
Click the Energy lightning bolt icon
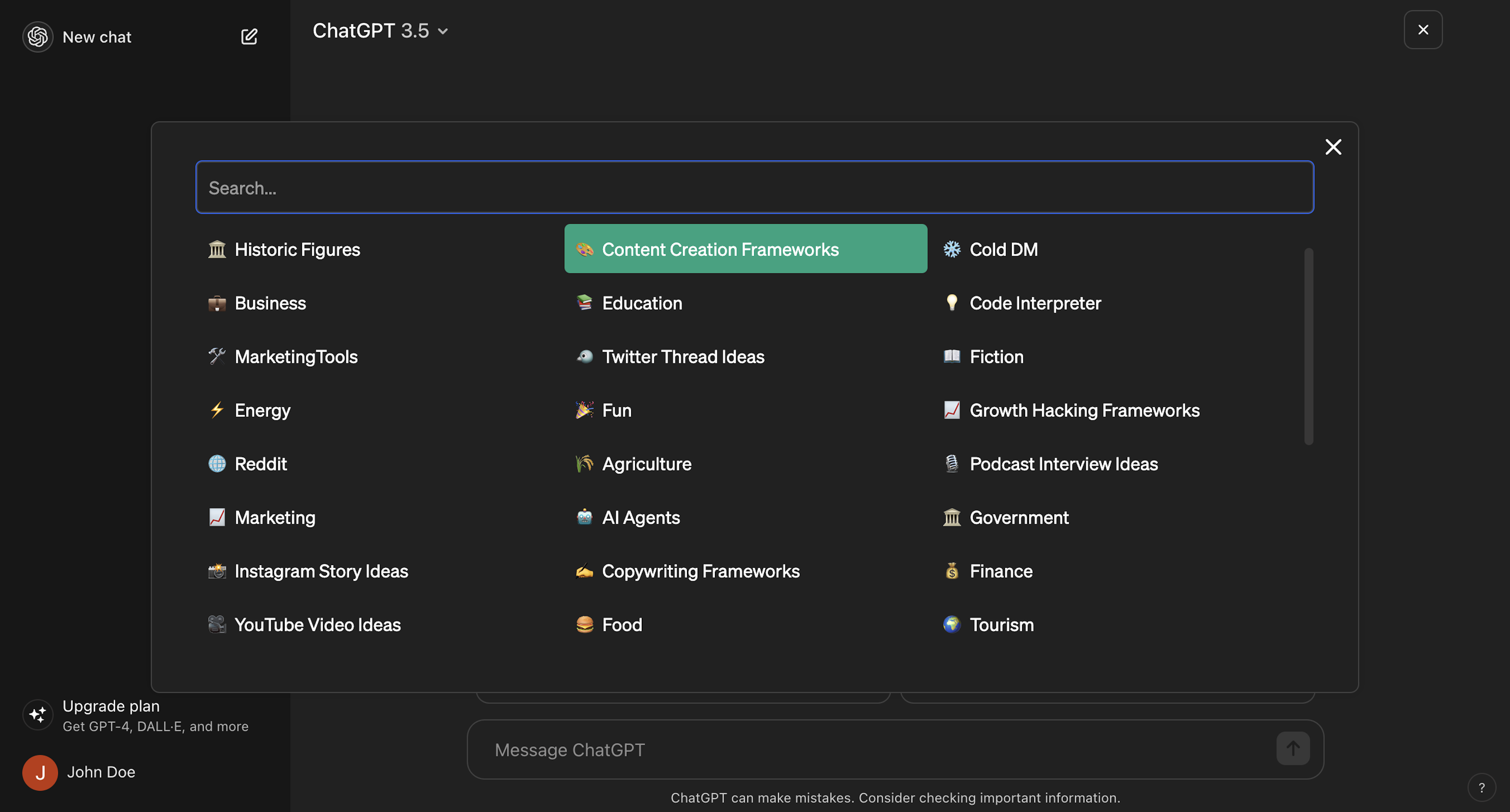[217, 411]
